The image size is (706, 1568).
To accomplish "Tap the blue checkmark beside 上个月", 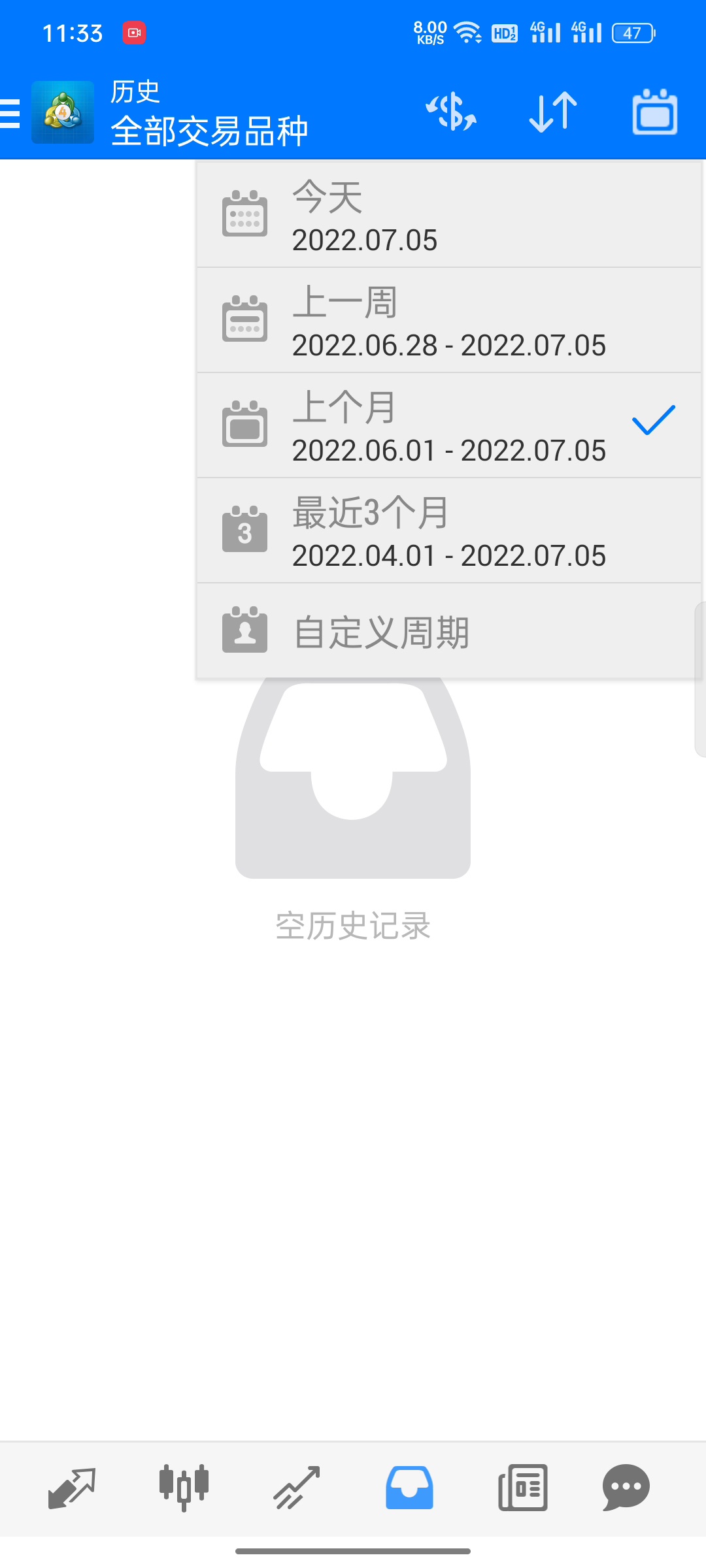I will pyautogui.click(x=654, y=420).
